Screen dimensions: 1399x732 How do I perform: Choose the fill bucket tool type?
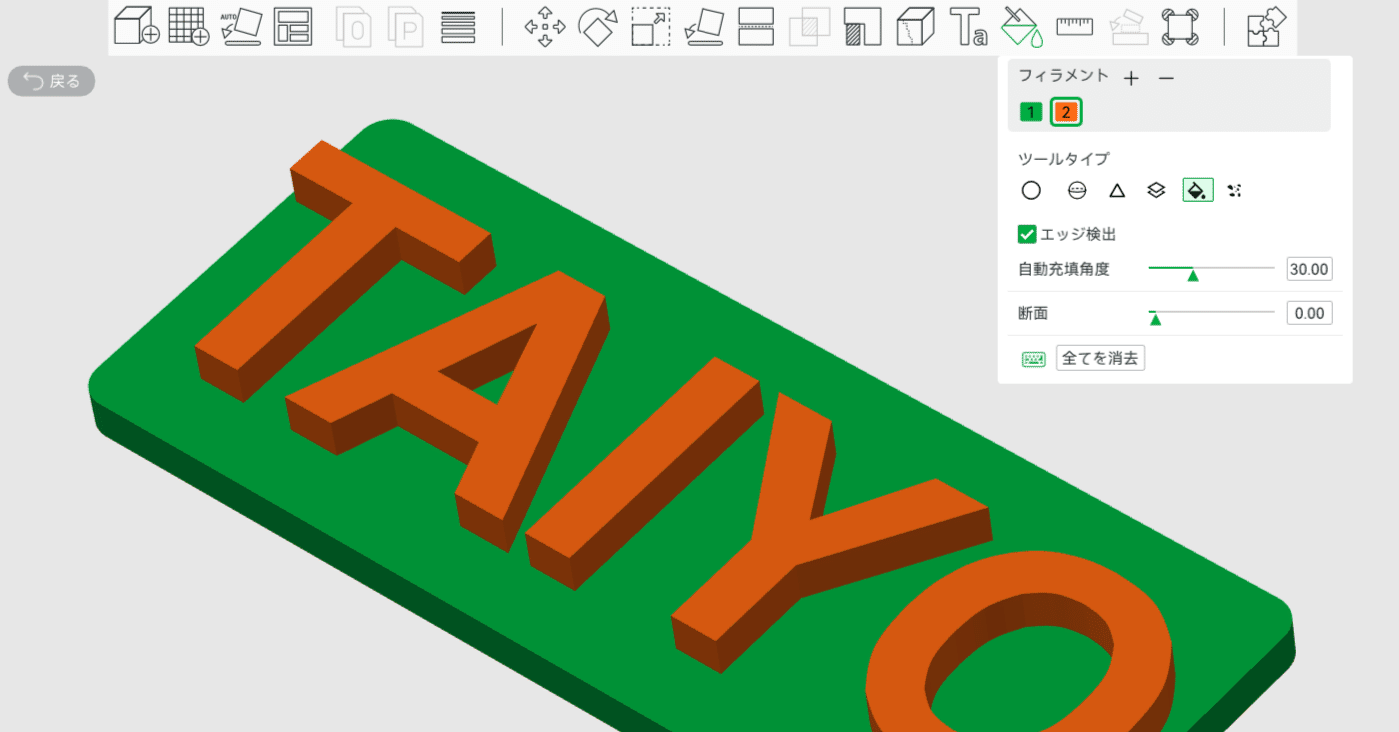pos(1198,190)
